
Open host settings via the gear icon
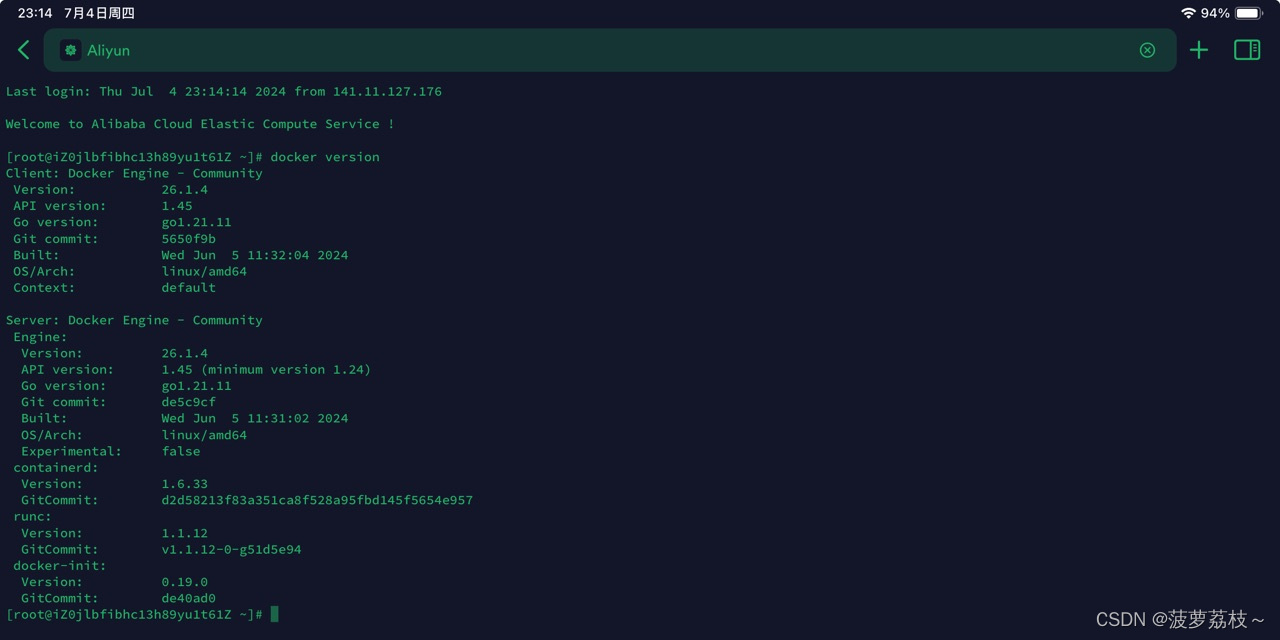(69, 50)
